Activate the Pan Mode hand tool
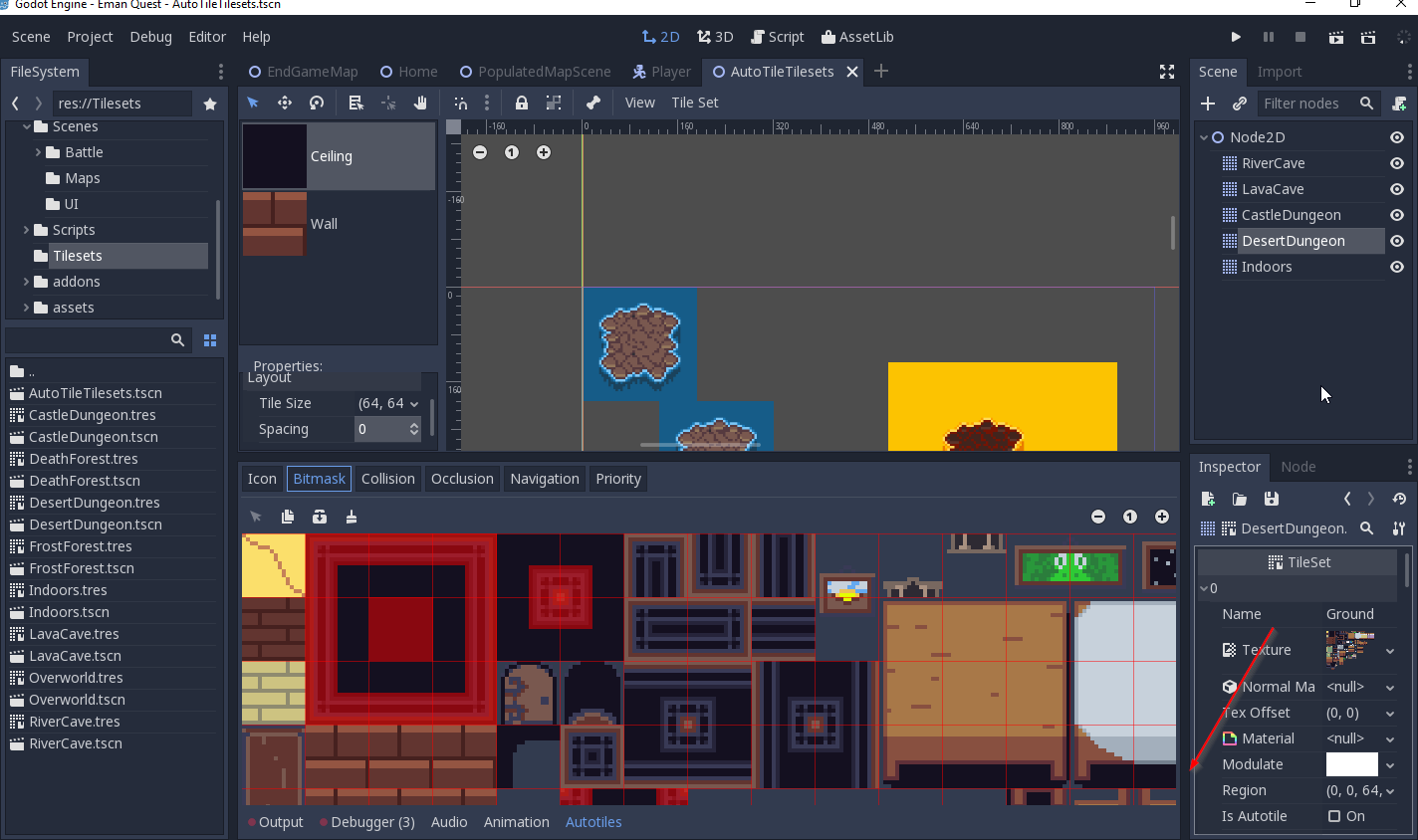Screen dimensions: 1418x840 420,103
